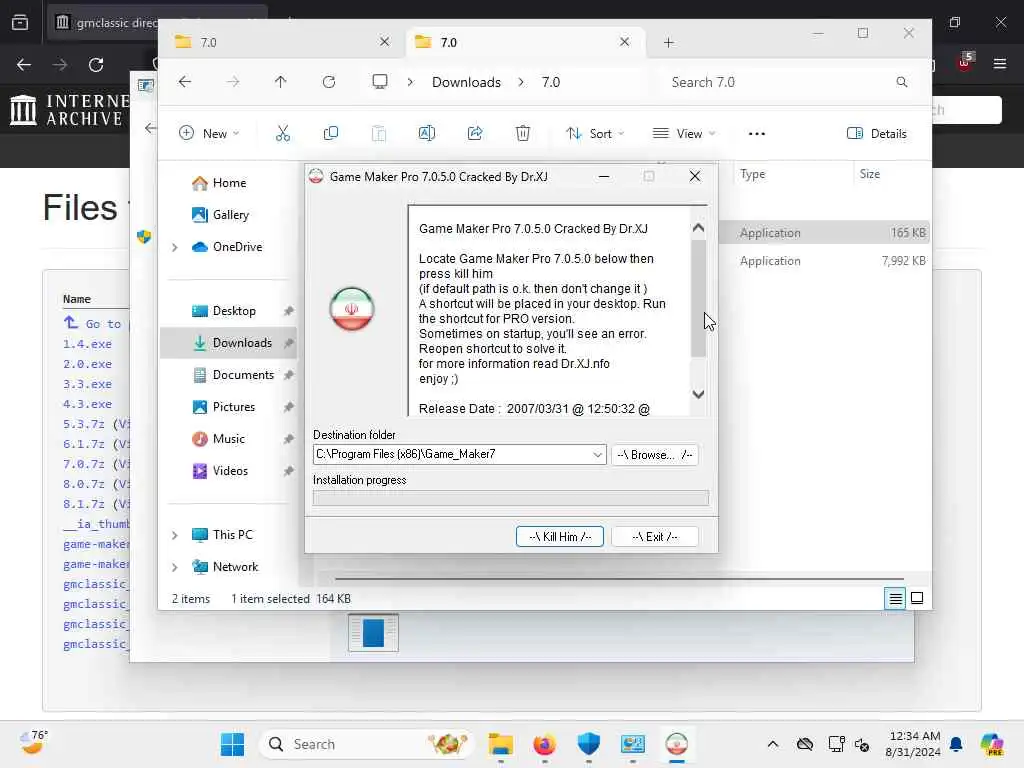
Task: Open Home in the navigation pane
Action: (x=228, y=183)
